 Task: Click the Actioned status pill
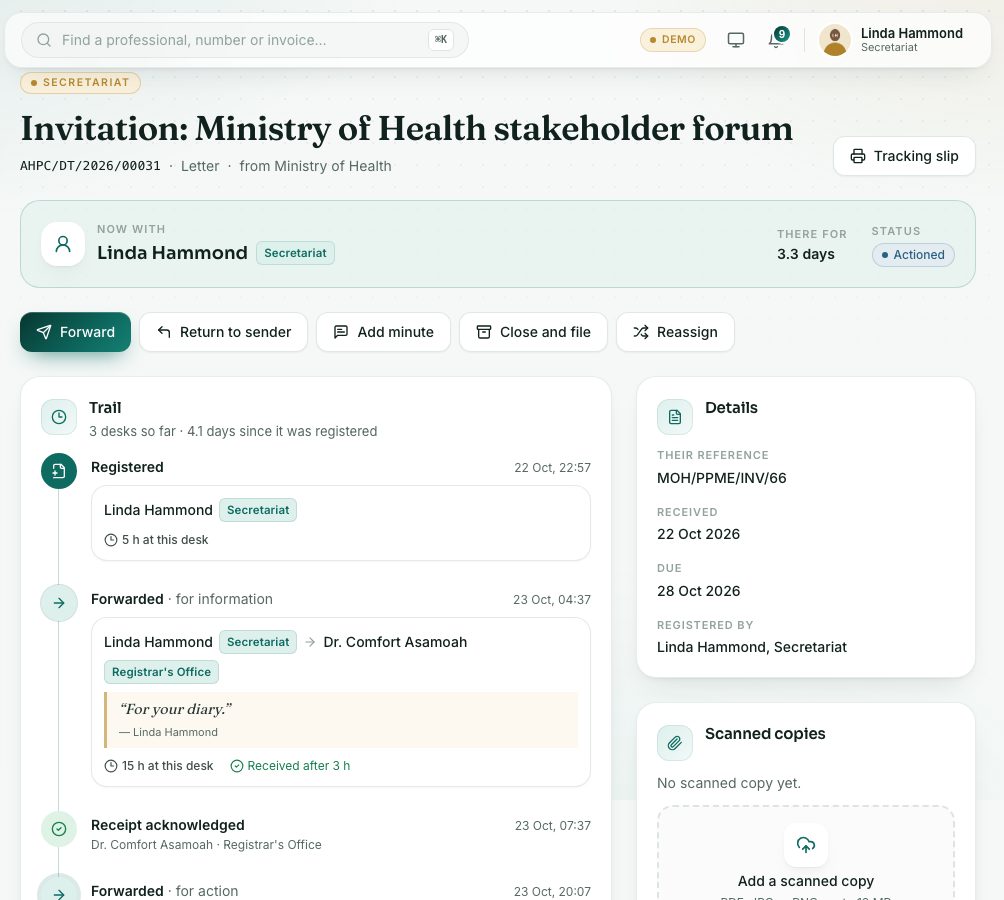pos(913,255)
